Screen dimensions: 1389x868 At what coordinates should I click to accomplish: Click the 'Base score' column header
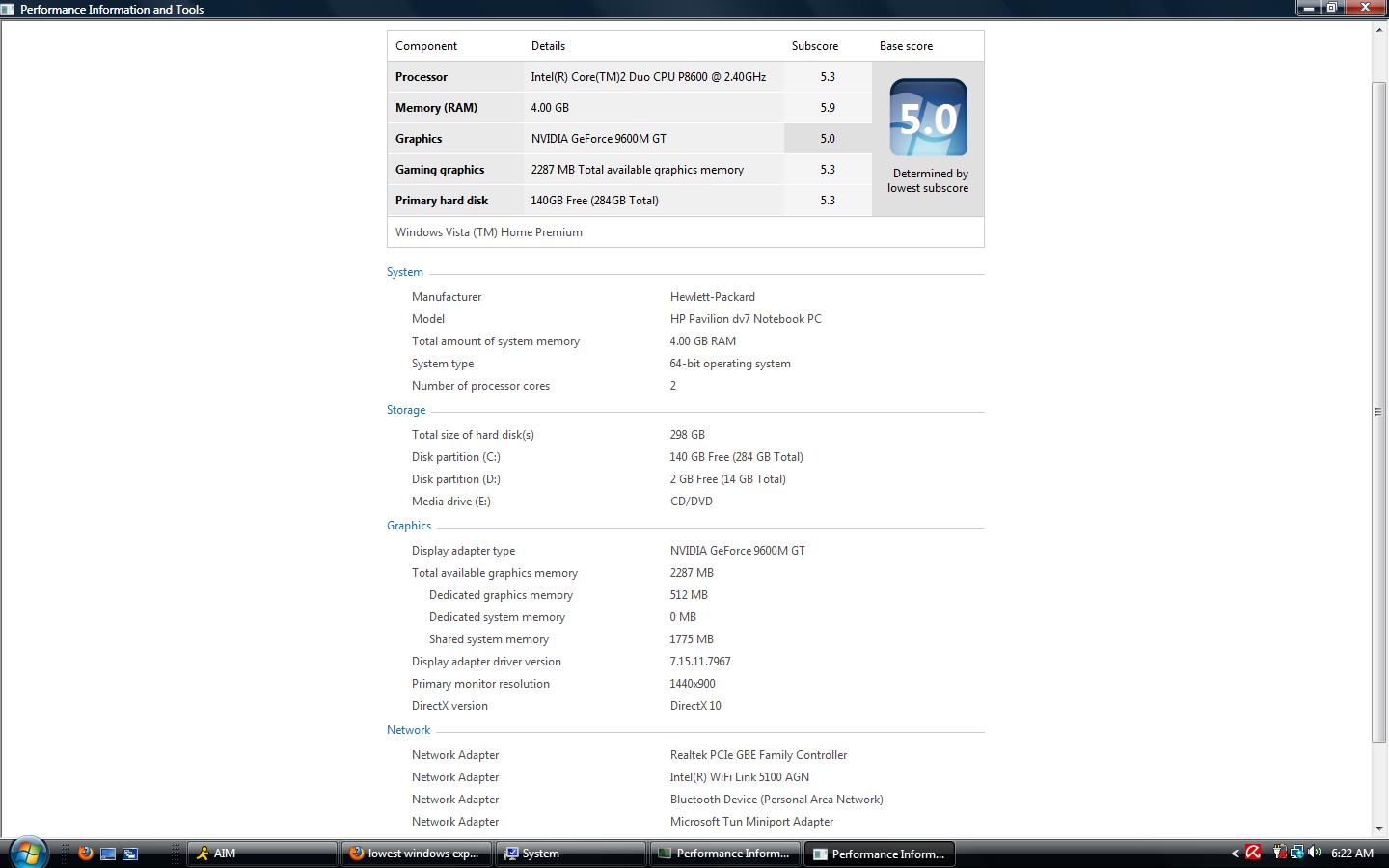coord(906,46)
